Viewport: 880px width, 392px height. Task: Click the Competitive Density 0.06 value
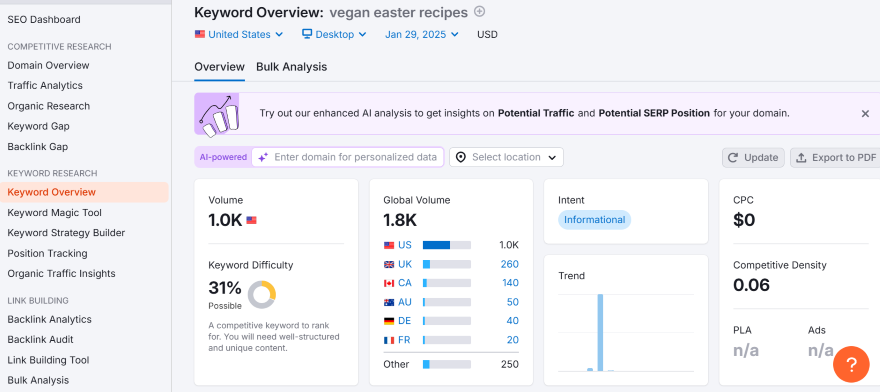pos(751,285)
